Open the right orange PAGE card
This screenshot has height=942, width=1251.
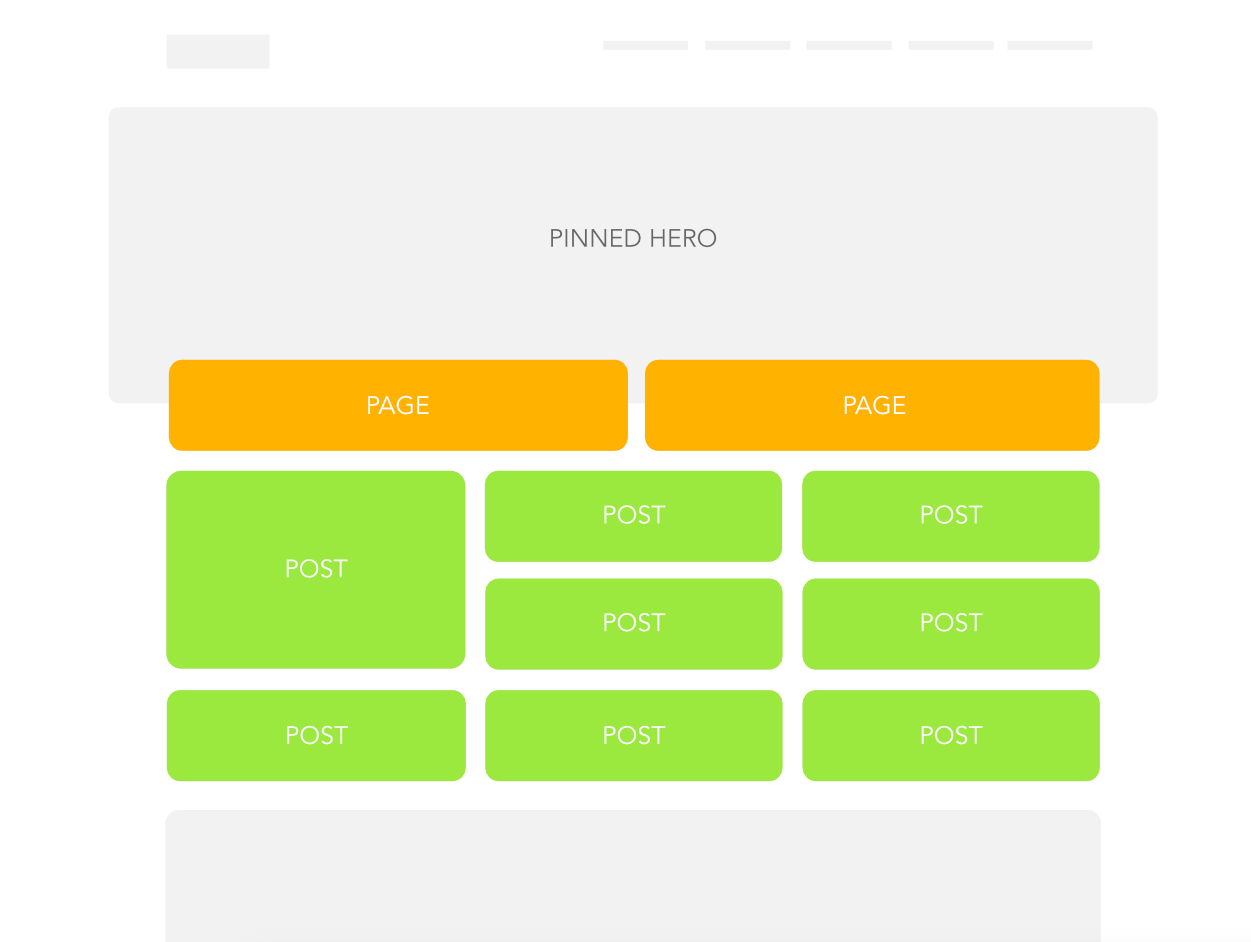872,405
